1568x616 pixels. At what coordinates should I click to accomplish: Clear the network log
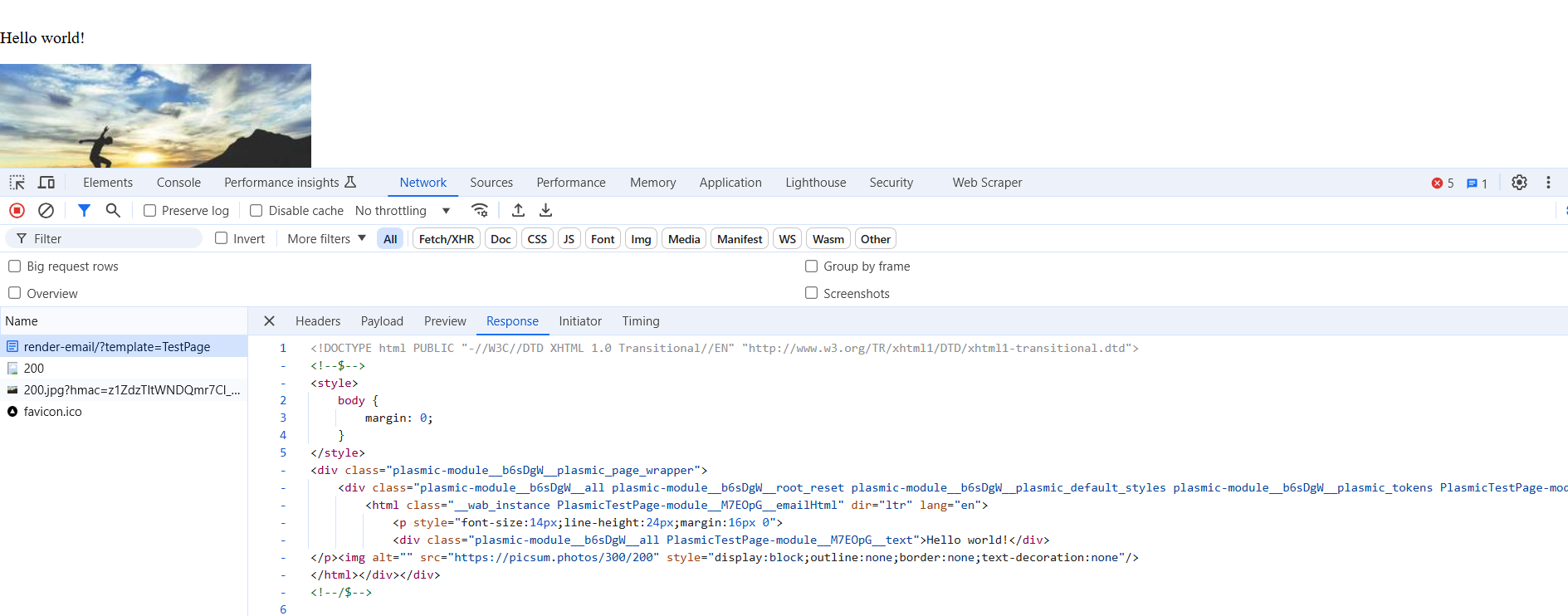click(46, 211)
